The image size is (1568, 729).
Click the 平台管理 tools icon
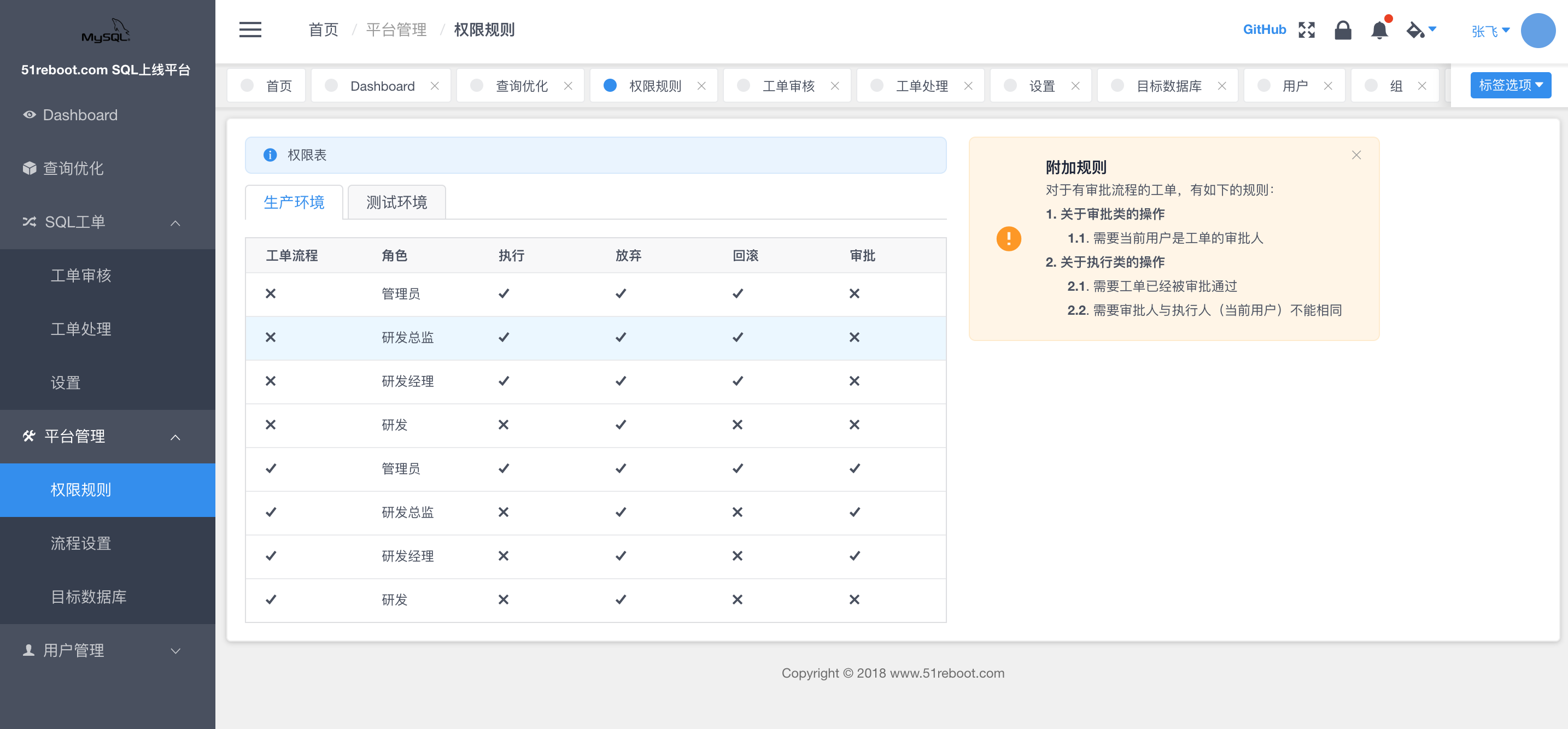[28, 436]
